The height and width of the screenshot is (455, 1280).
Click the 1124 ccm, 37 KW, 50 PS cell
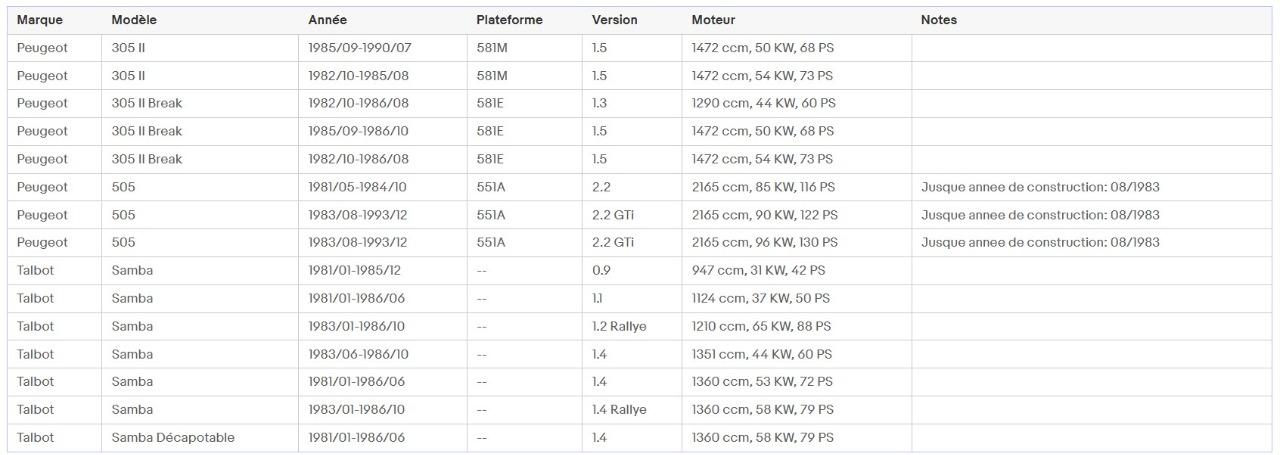(x=760, y=298)
